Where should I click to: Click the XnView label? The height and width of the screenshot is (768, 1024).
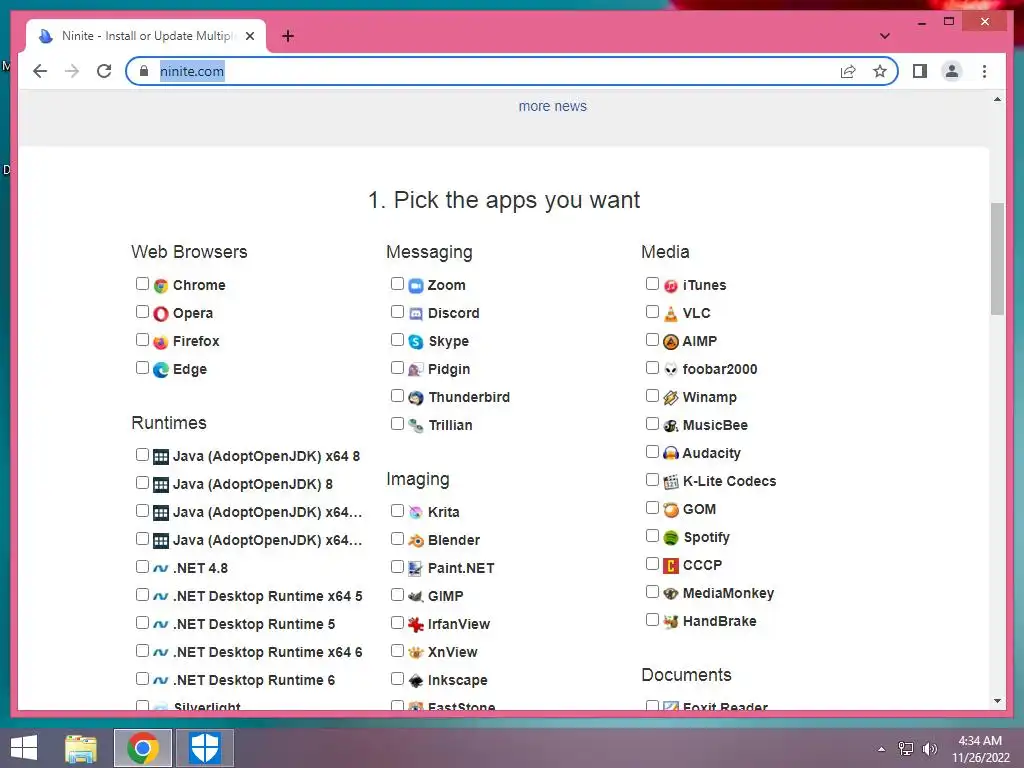[453, 652]
